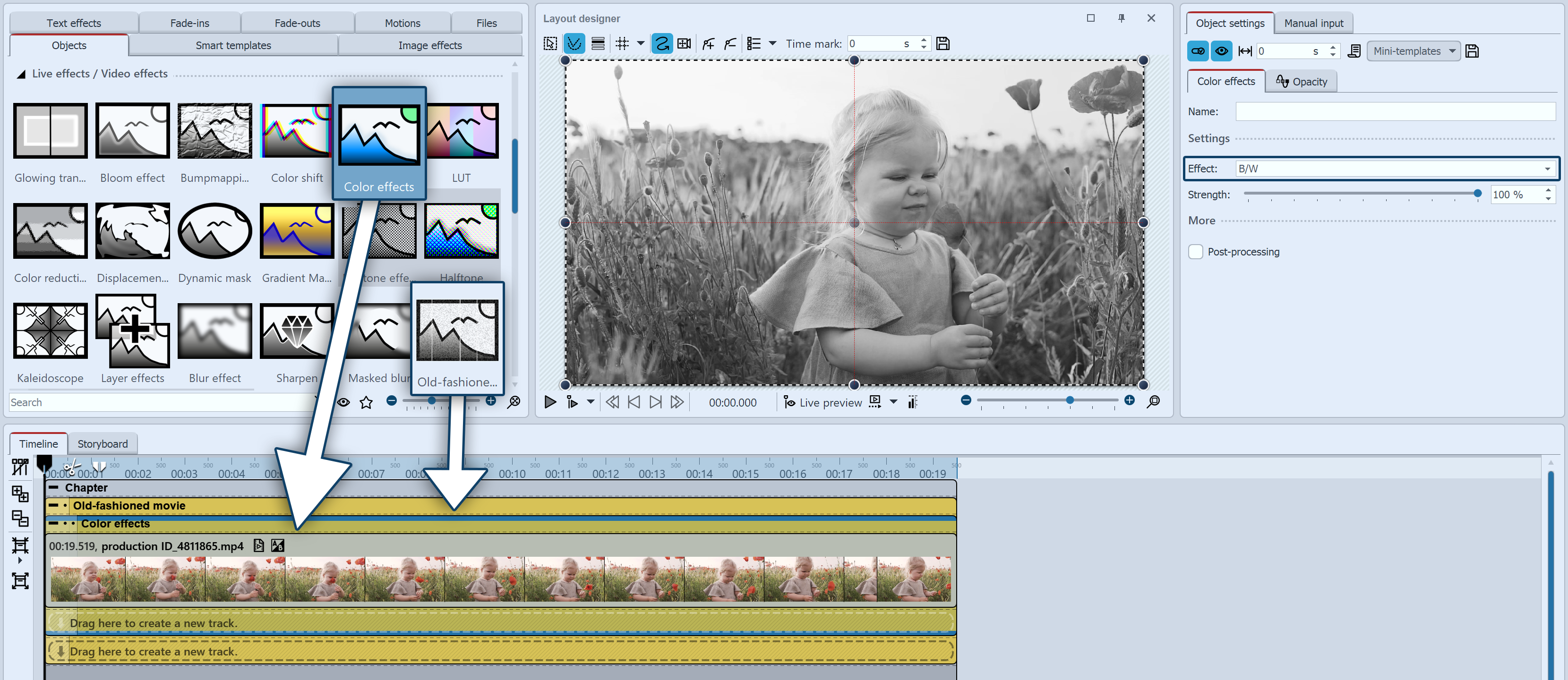This screenshot has height=680, width=1568.
Task: Select the Kaleidoscope effect thumbnail
Action: 50,331
